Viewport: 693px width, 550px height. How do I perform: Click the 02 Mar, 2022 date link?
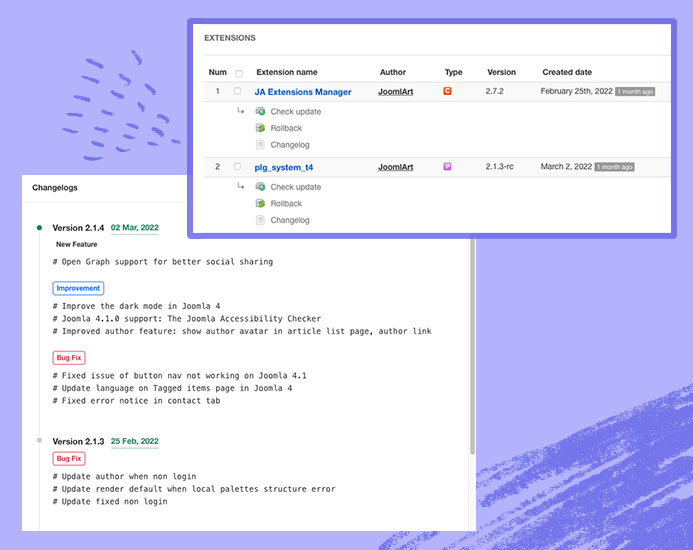tap(135, 228)
